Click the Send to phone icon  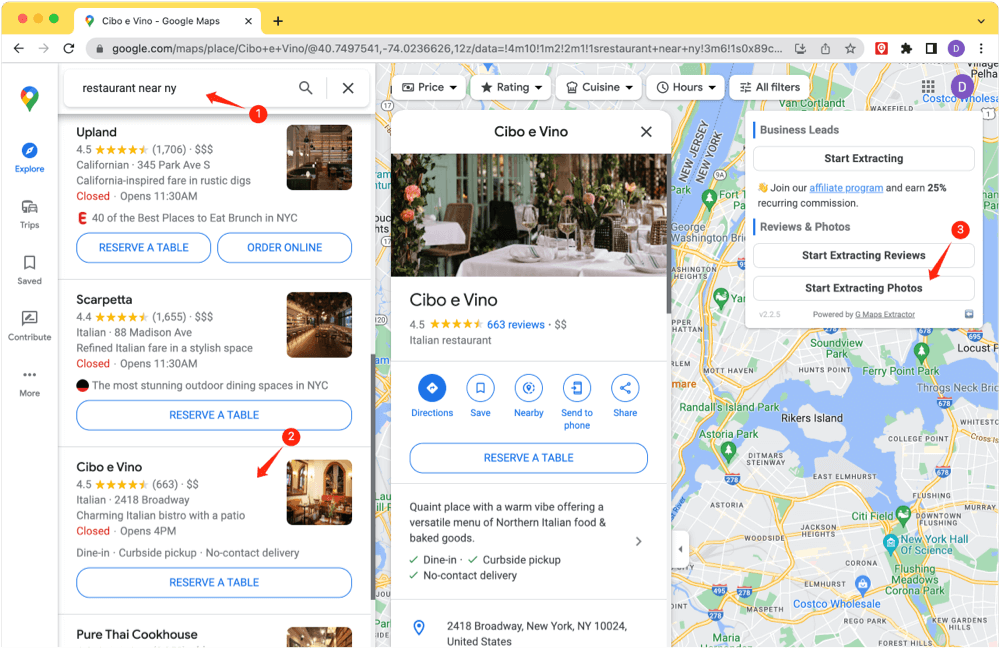click(577, 388)
